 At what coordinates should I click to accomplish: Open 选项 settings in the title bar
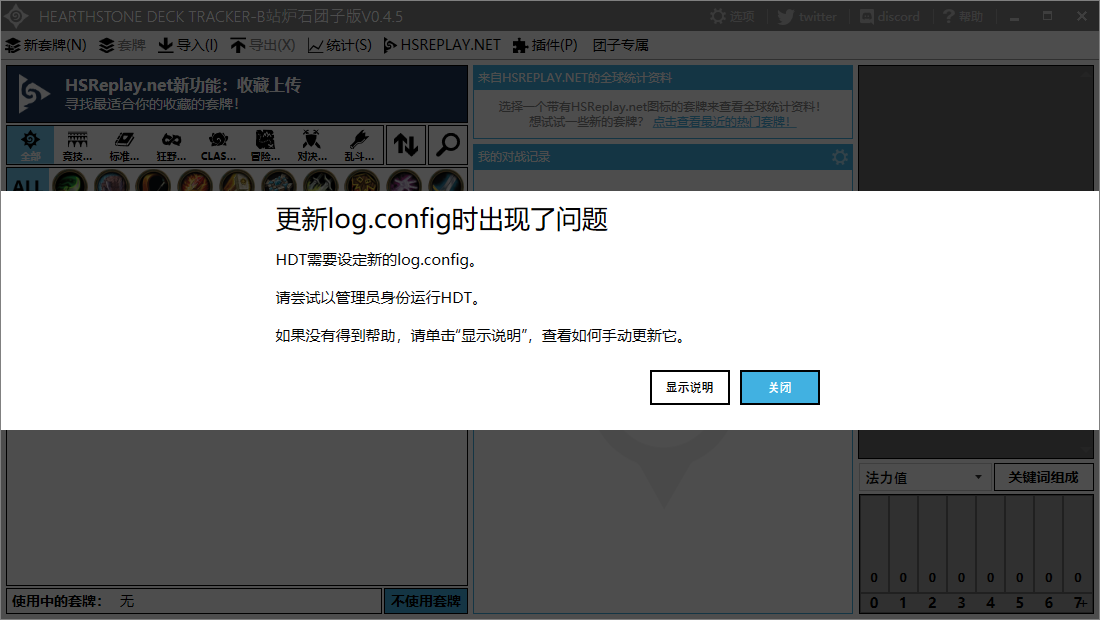point(732,16)
